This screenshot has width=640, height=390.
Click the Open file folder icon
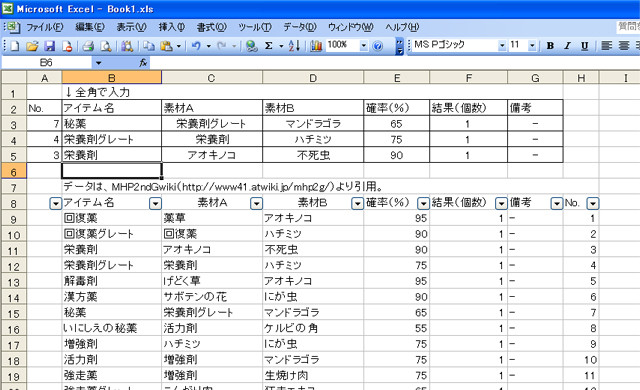[x=32, y=46]
